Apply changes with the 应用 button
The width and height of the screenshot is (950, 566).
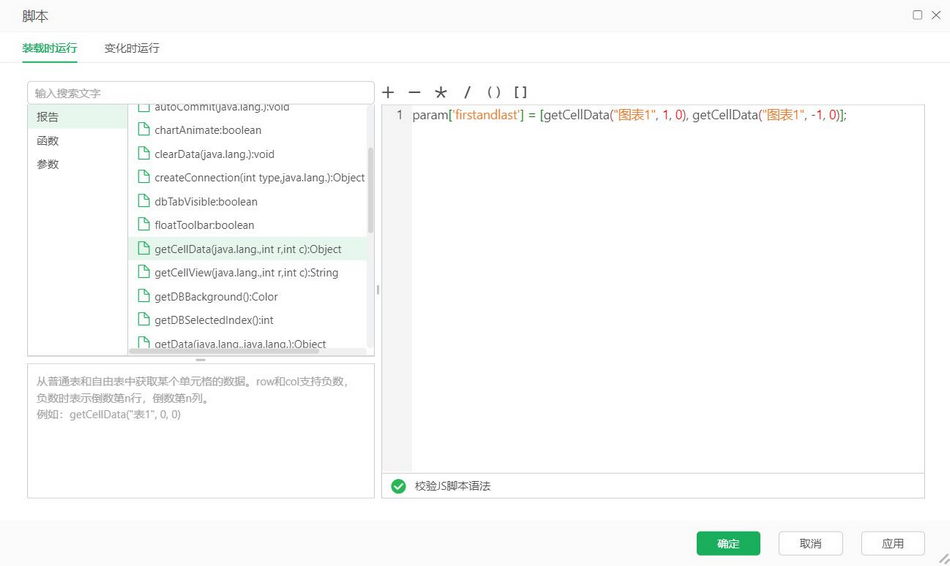tap(892, 544)
